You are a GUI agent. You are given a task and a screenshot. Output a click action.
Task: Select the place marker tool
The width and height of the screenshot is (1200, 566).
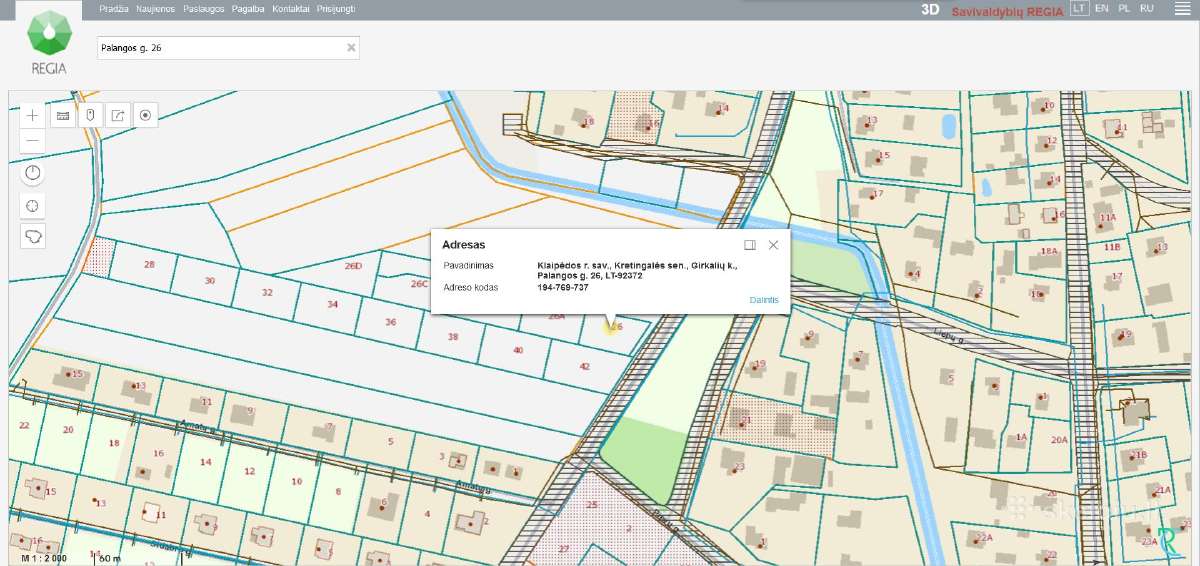click(x=90, y=116)
